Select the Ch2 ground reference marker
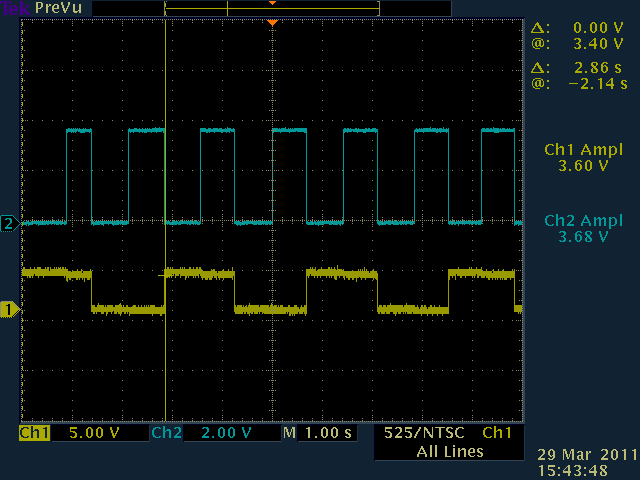The image size is (640, 480). coord(9,223)
